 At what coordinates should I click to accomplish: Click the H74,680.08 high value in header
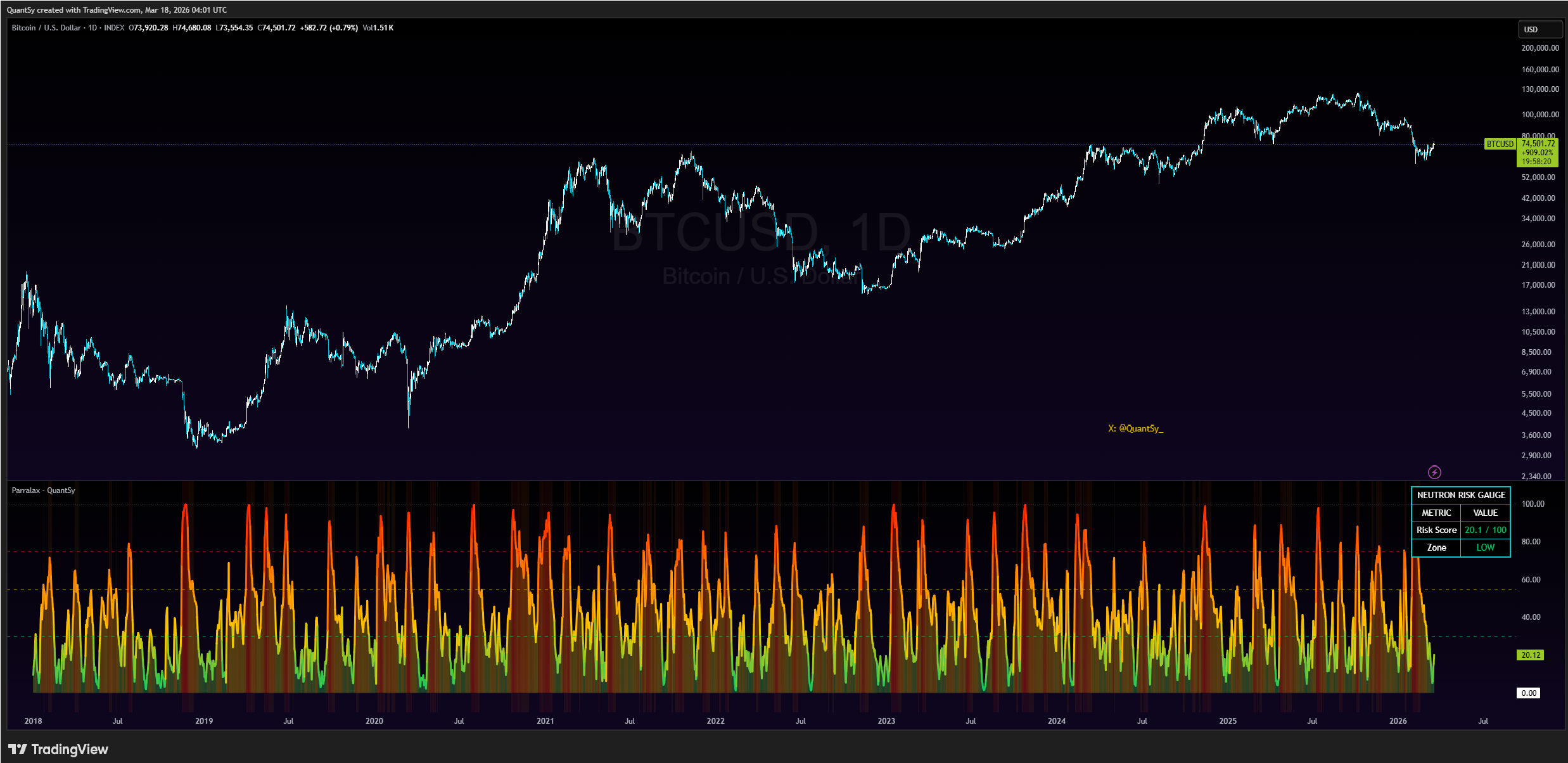(x=192, y=28)
